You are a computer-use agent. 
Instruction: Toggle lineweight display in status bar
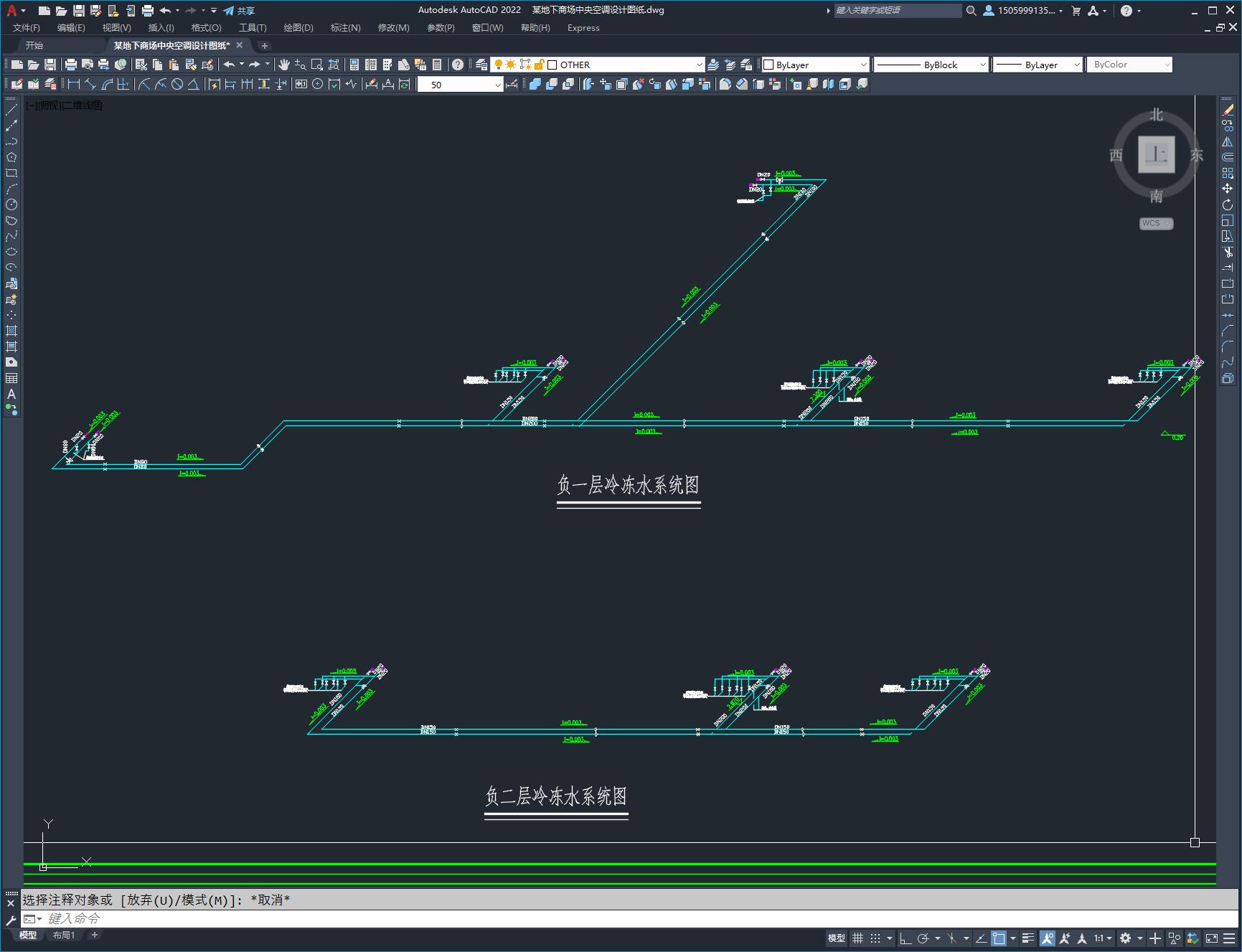tap(1028, 938)
